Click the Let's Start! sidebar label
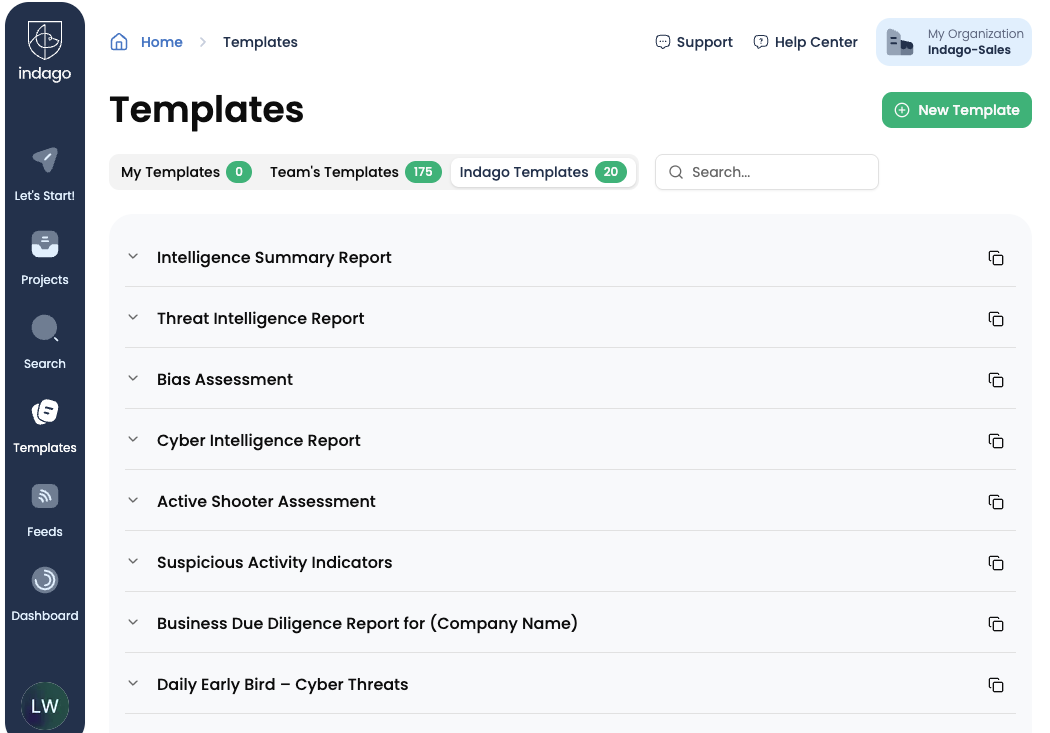The height and width of the screenshot is (733, 1050). [45, 195]
